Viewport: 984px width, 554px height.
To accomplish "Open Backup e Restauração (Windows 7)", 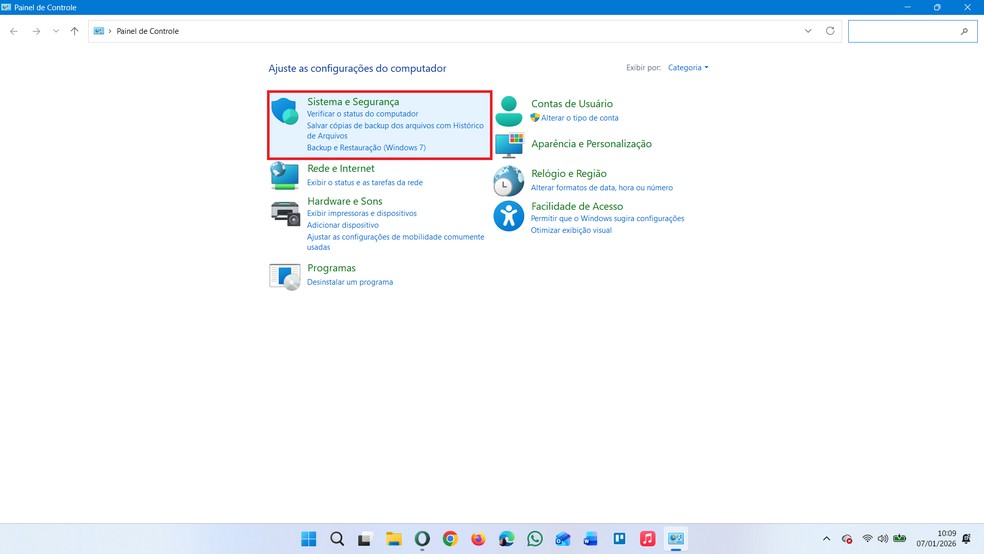I will (x=366, y=148).
